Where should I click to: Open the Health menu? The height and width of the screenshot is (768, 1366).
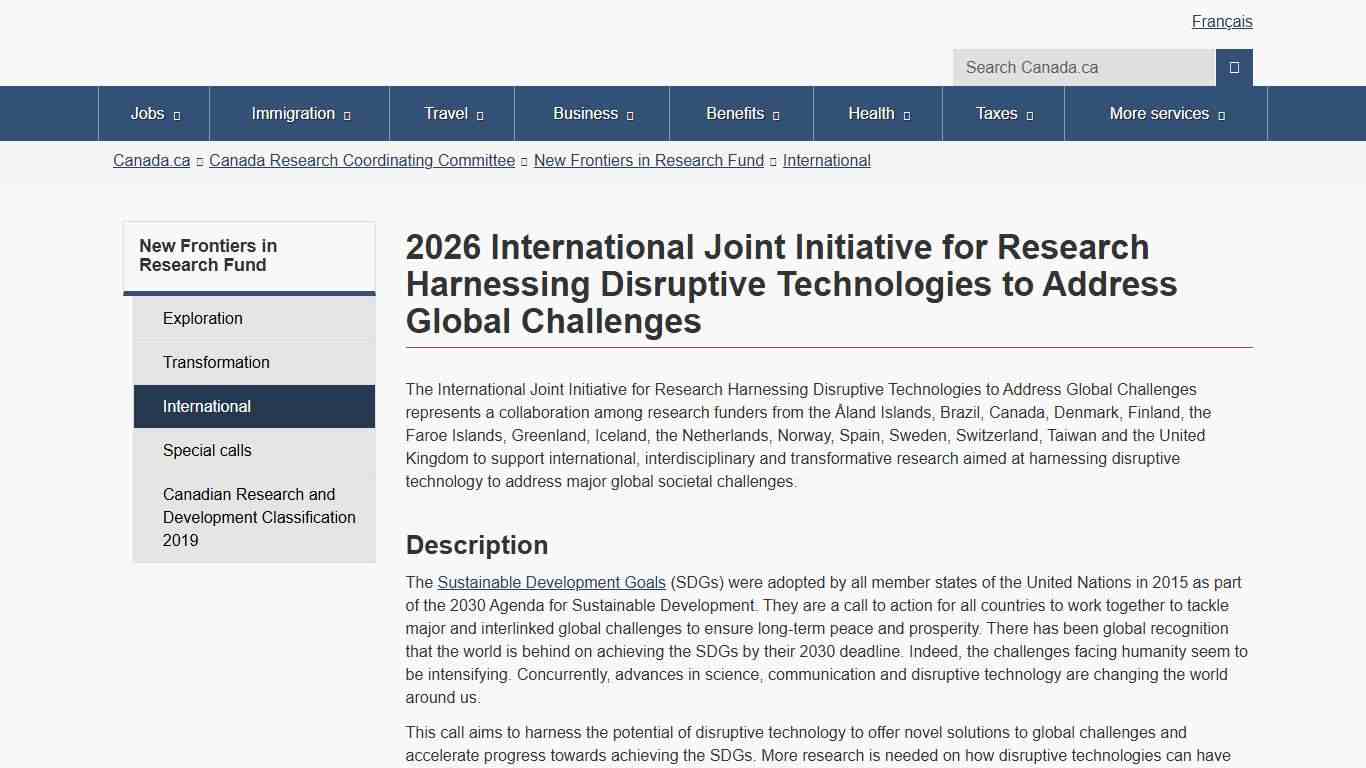tap(877, 113)
